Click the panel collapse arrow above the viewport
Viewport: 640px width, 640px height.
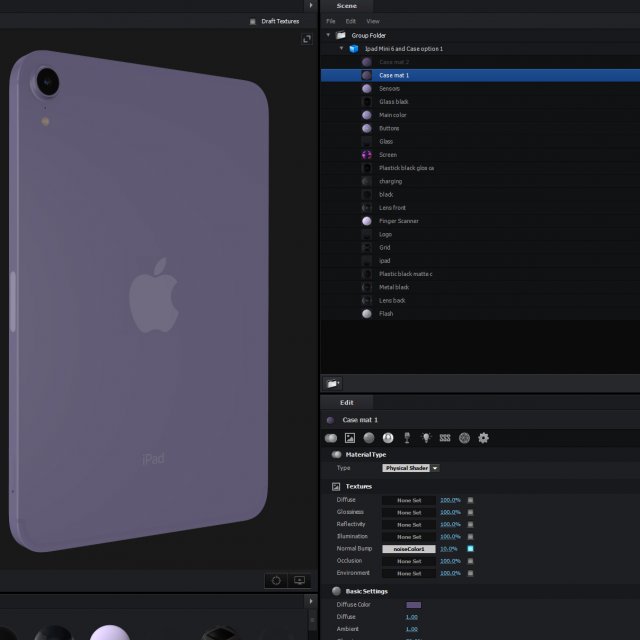[311, 5]
